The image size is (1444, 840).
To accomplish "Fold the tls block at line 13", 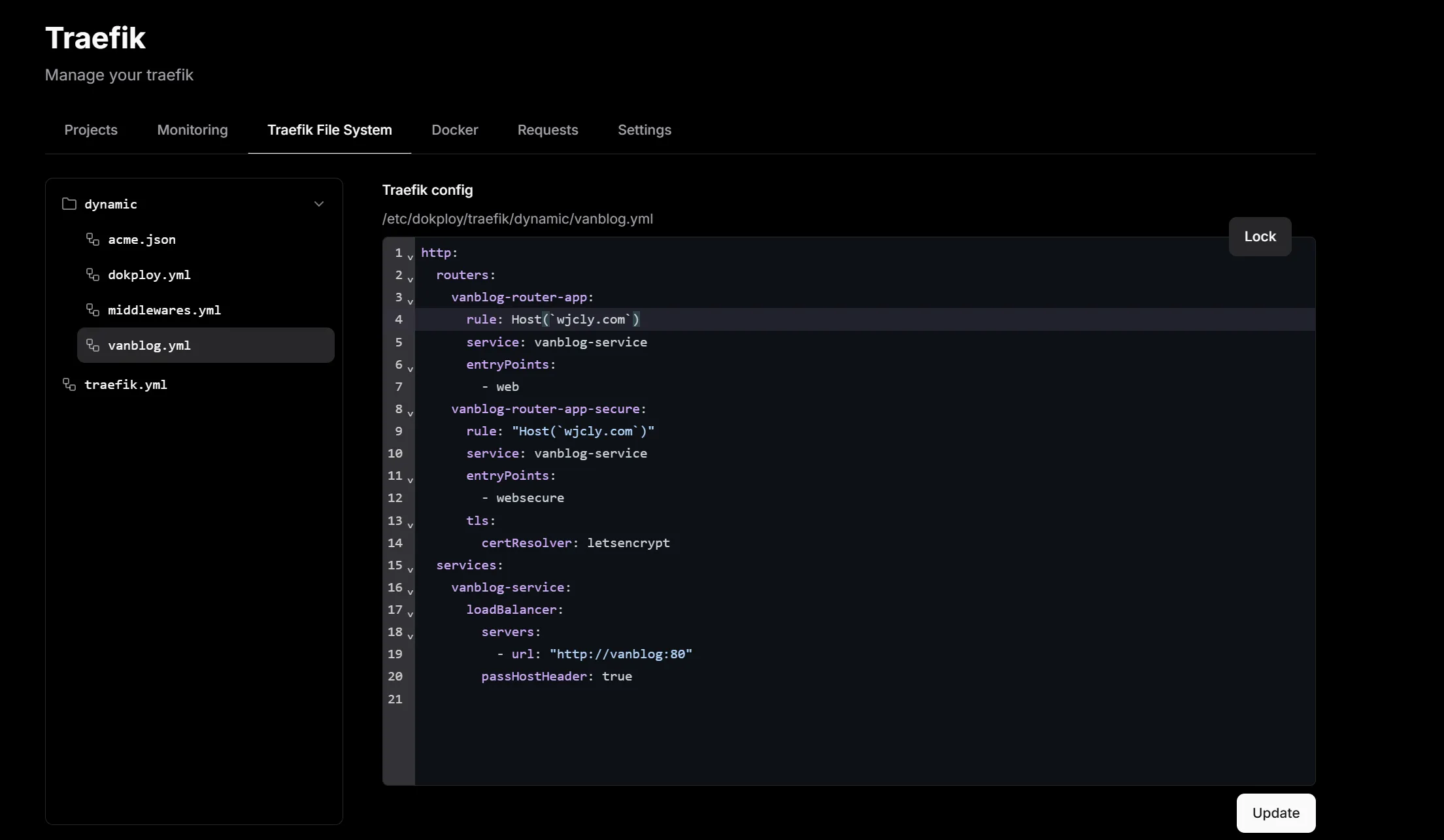I will pyautogui.click(x=411, y=524).
